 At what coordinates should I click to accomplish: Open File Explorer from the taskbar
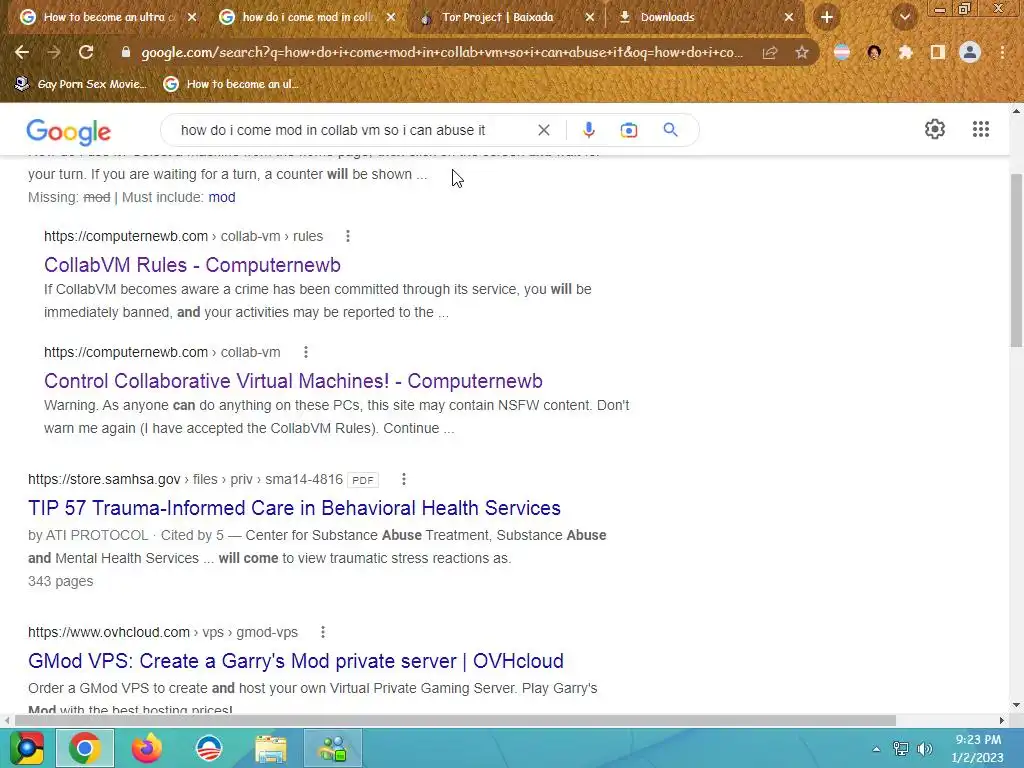coord(270,748)
